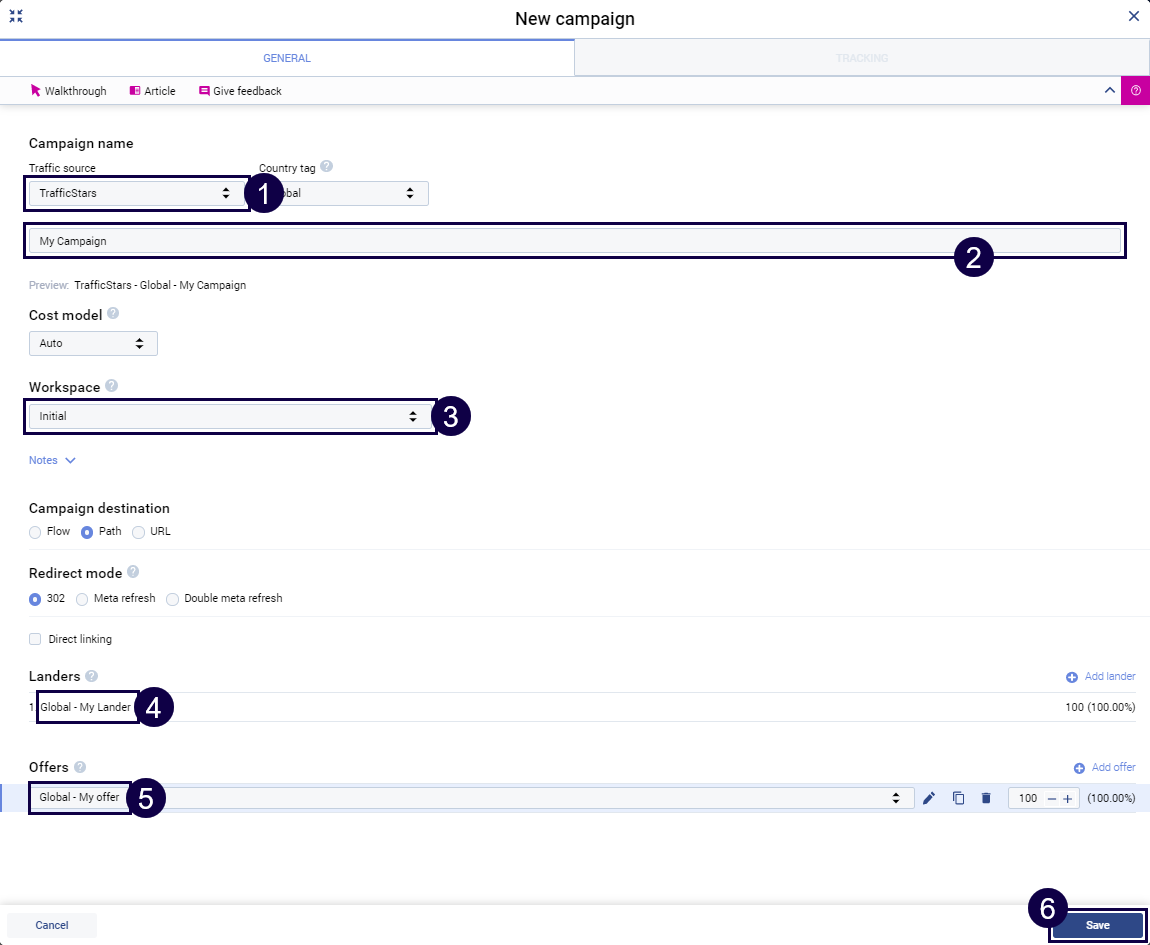This screenshot has height=945, width=1150.
Task: Click the pencil edit icon for the offer
Action: click(929, 798)
